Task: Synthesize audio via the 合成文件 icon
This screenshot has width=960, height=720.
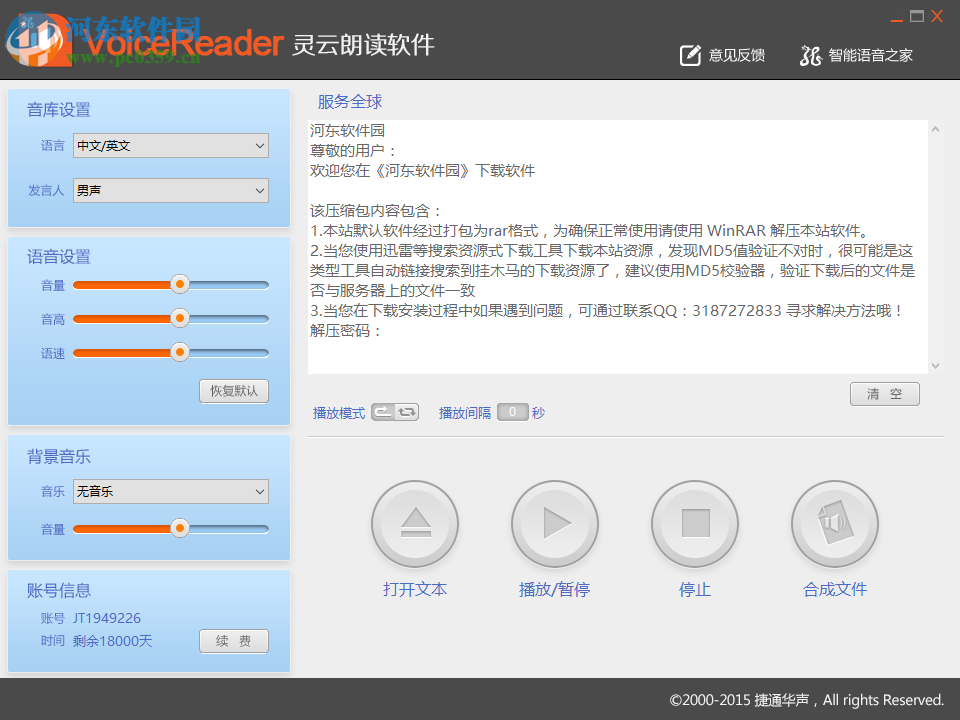Action: [835, 523]
